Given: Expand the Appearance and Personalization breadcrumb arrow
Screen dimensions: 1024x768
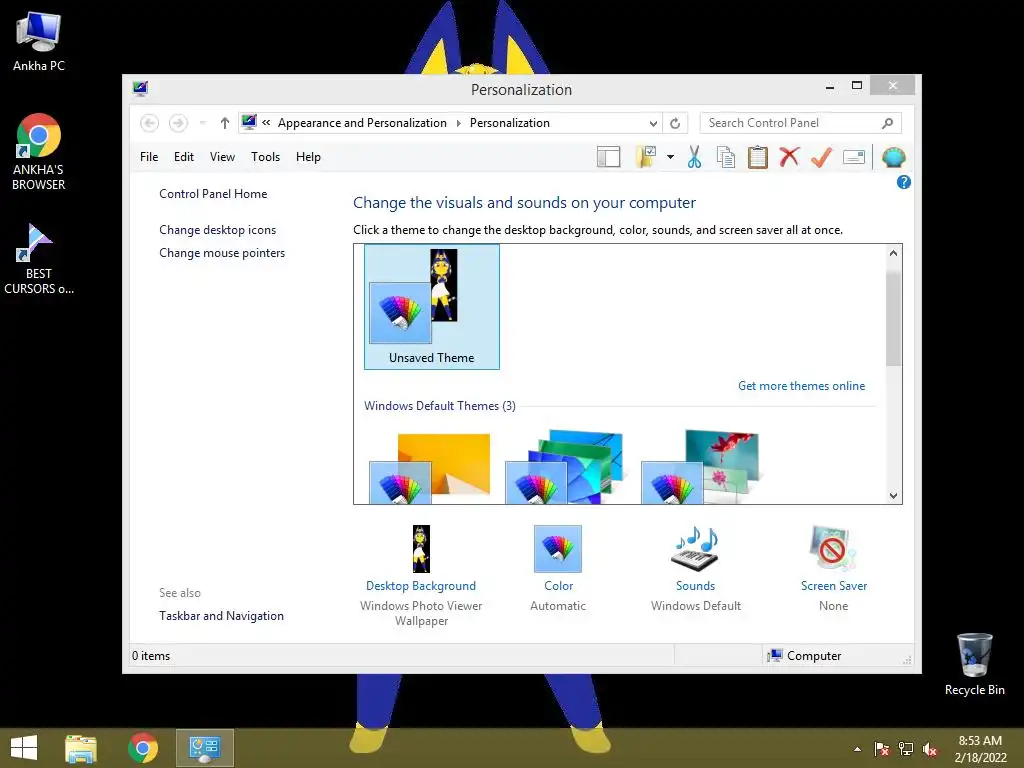Looking at the screenshot, I should pyautogui.click(x=458, y=123).
